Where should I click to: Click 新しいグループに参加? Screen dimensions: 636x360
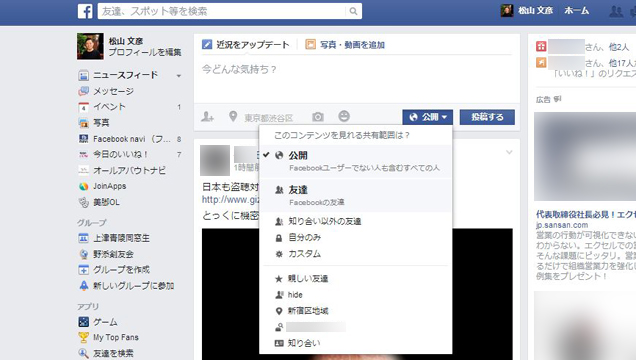coord(133,286)
